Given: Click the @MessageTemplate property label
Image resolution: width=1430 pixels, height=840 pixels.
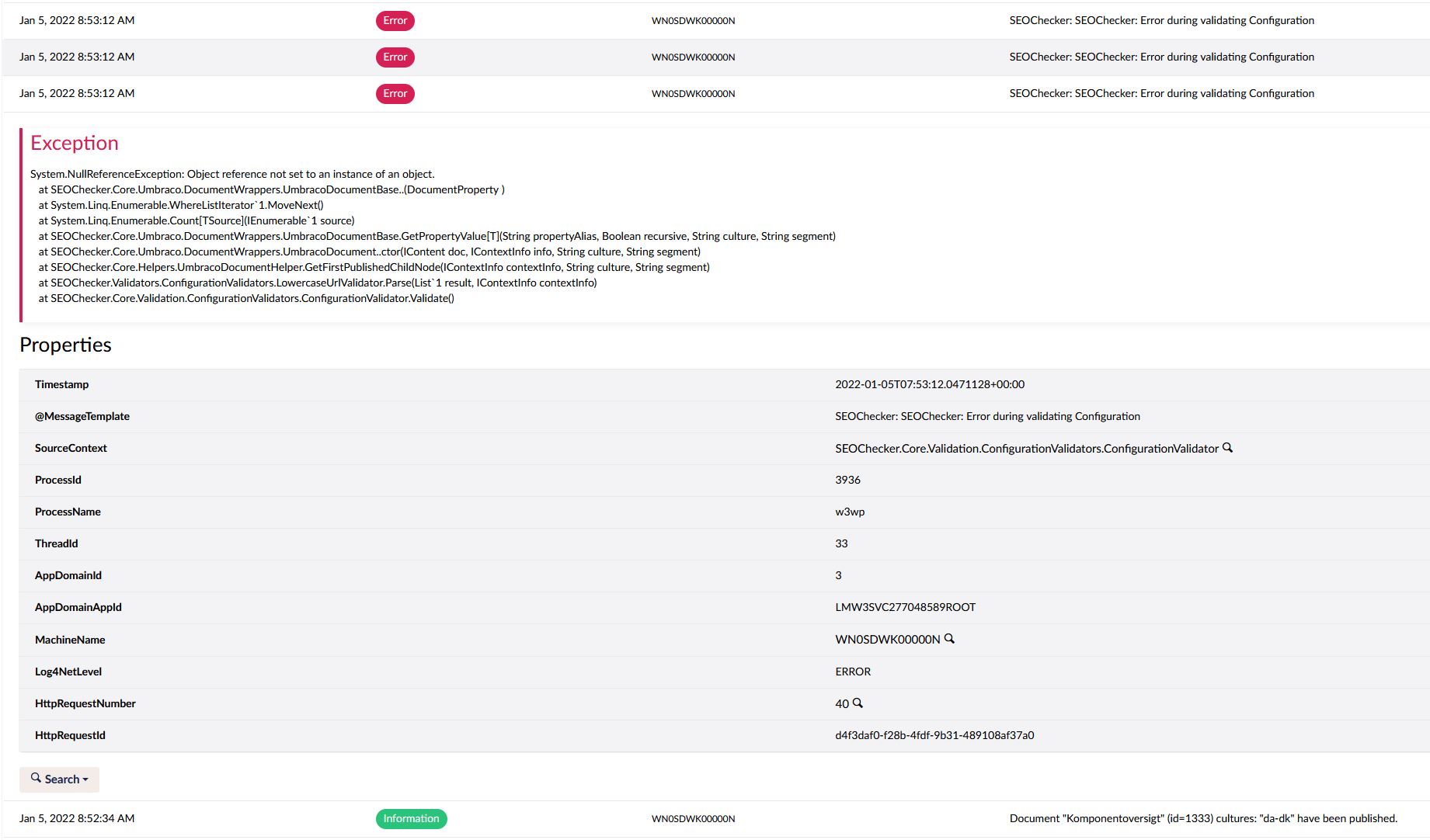Looking at the screenshot, I should click(82, 416).
